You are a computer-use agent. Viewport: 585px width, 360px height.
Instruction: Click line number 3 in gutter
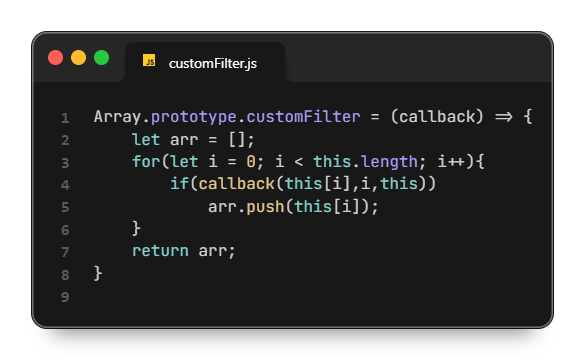tap(65, 163)
